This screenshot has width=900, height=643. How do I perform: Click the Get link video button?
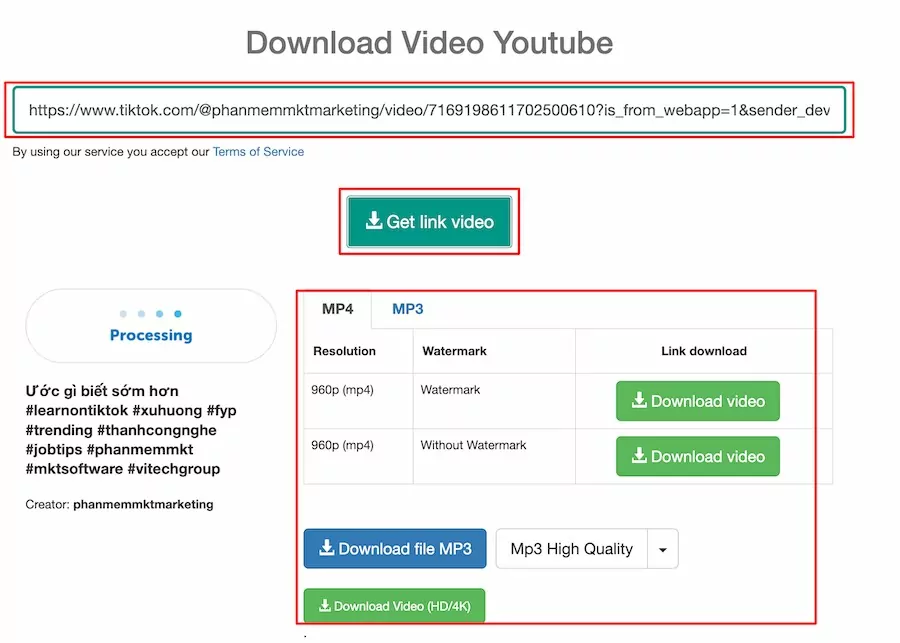coord(429,222)
